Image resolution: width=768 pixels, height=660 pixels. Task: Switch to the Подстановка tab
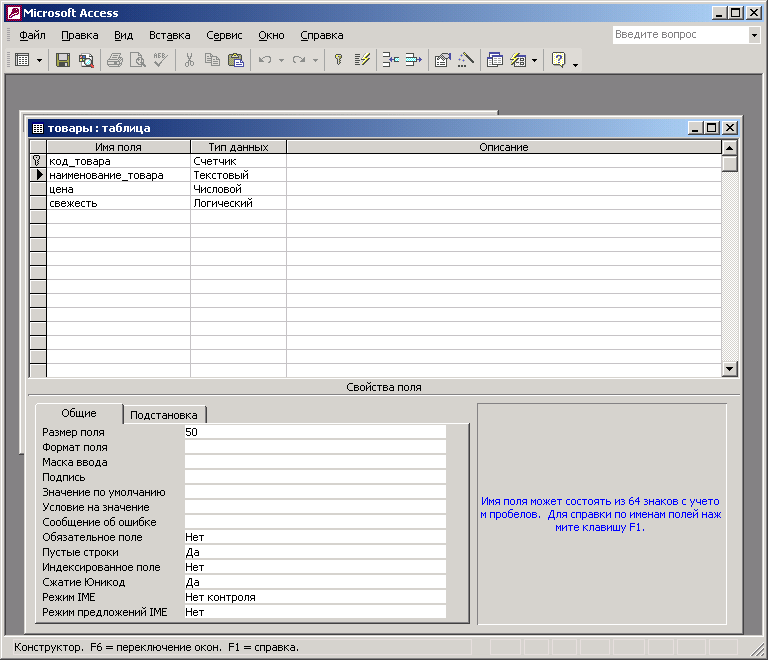164,415
